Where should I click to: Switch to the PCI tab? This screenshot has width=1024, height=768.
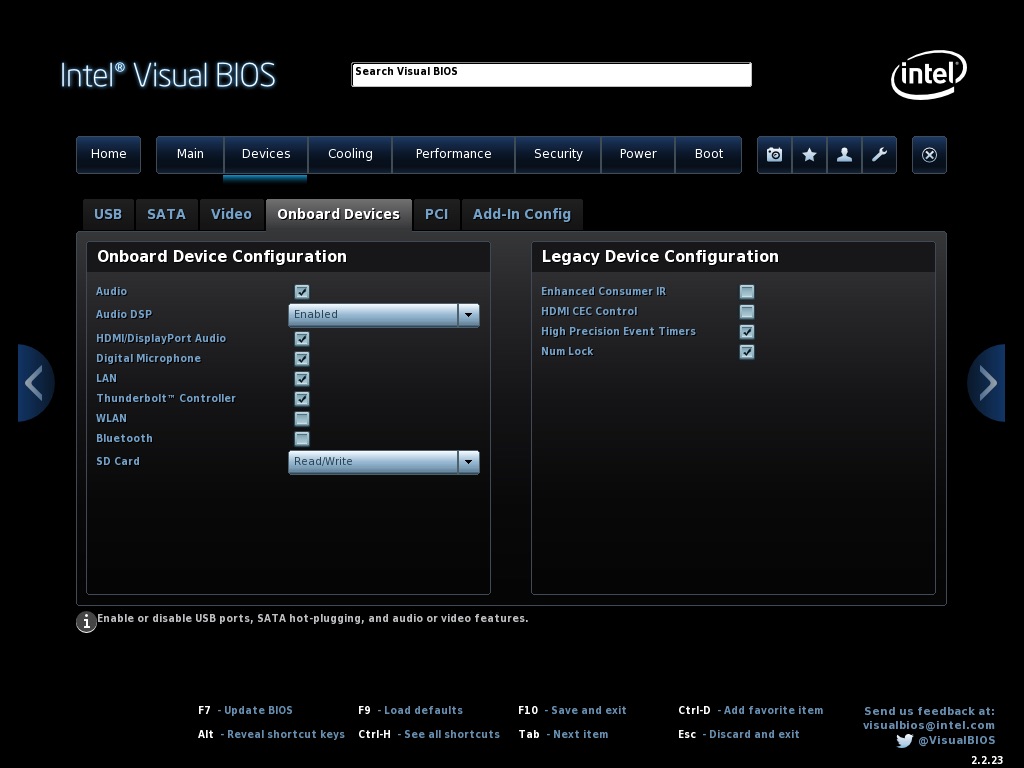click(x=437, y=215)
